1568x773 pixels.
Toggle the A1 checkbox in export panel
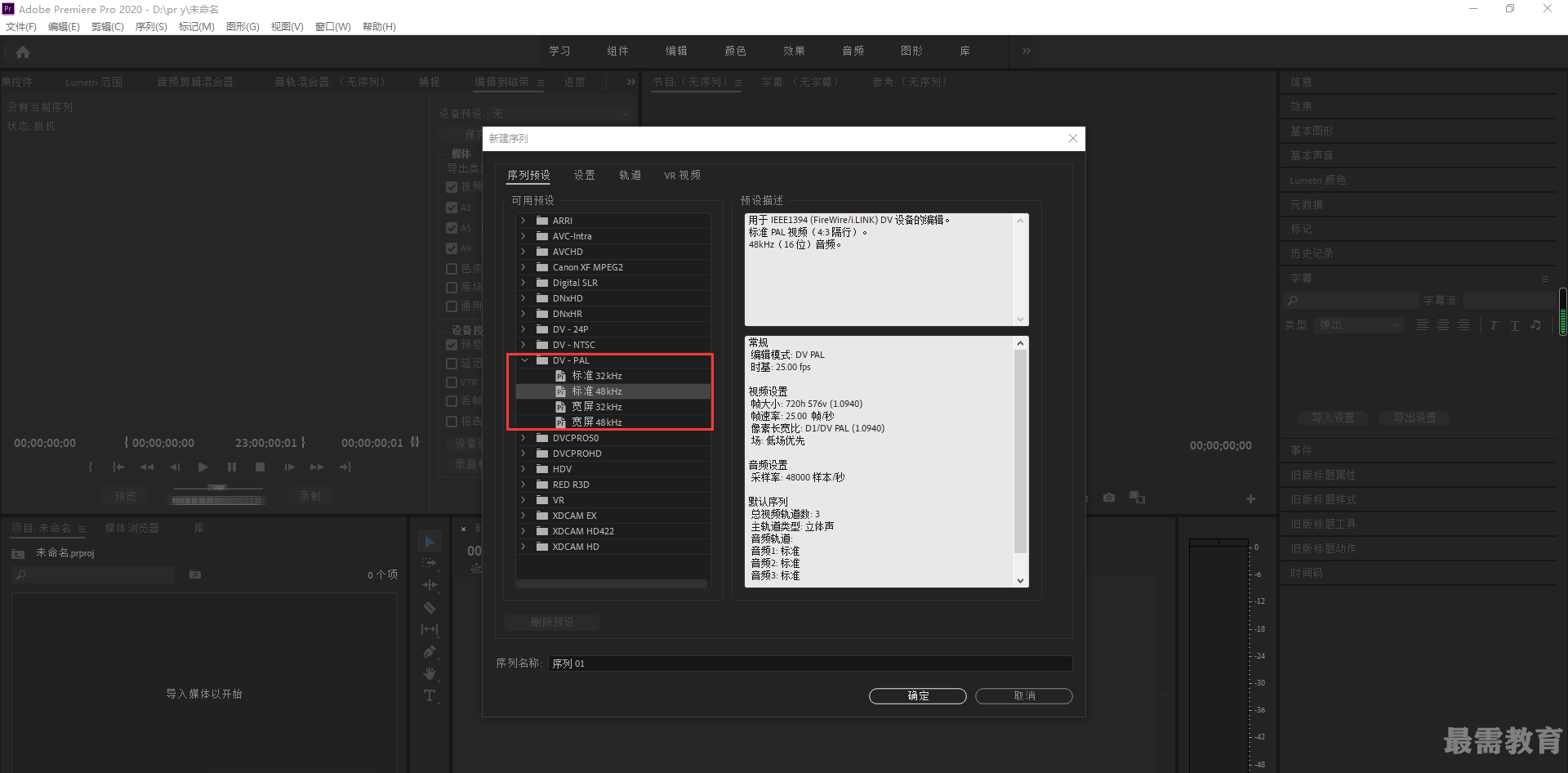pyautogui.click(x=452, y=208)
